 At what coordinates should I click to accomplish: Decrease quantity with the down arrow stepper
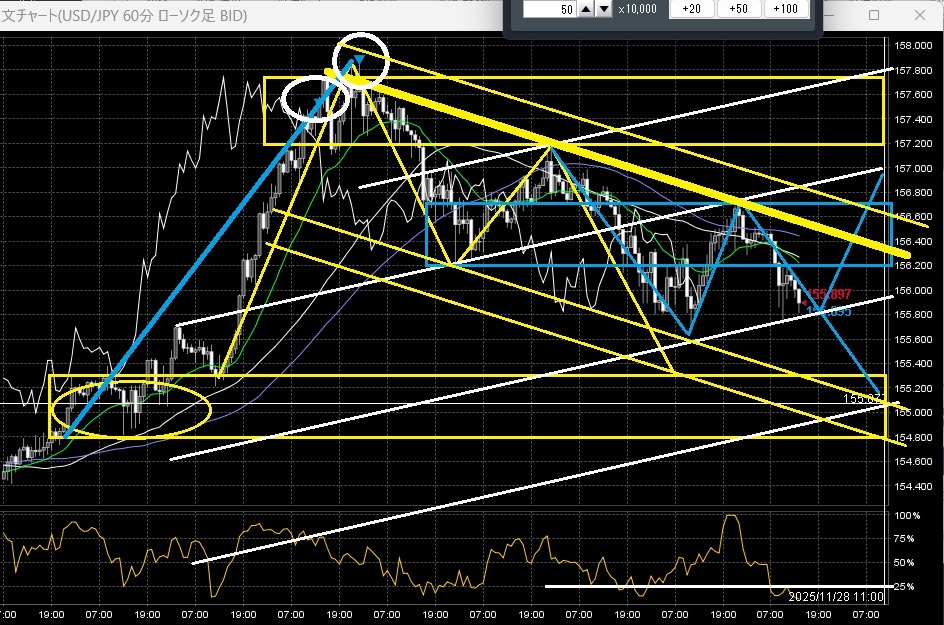click(x=604, y=9)
